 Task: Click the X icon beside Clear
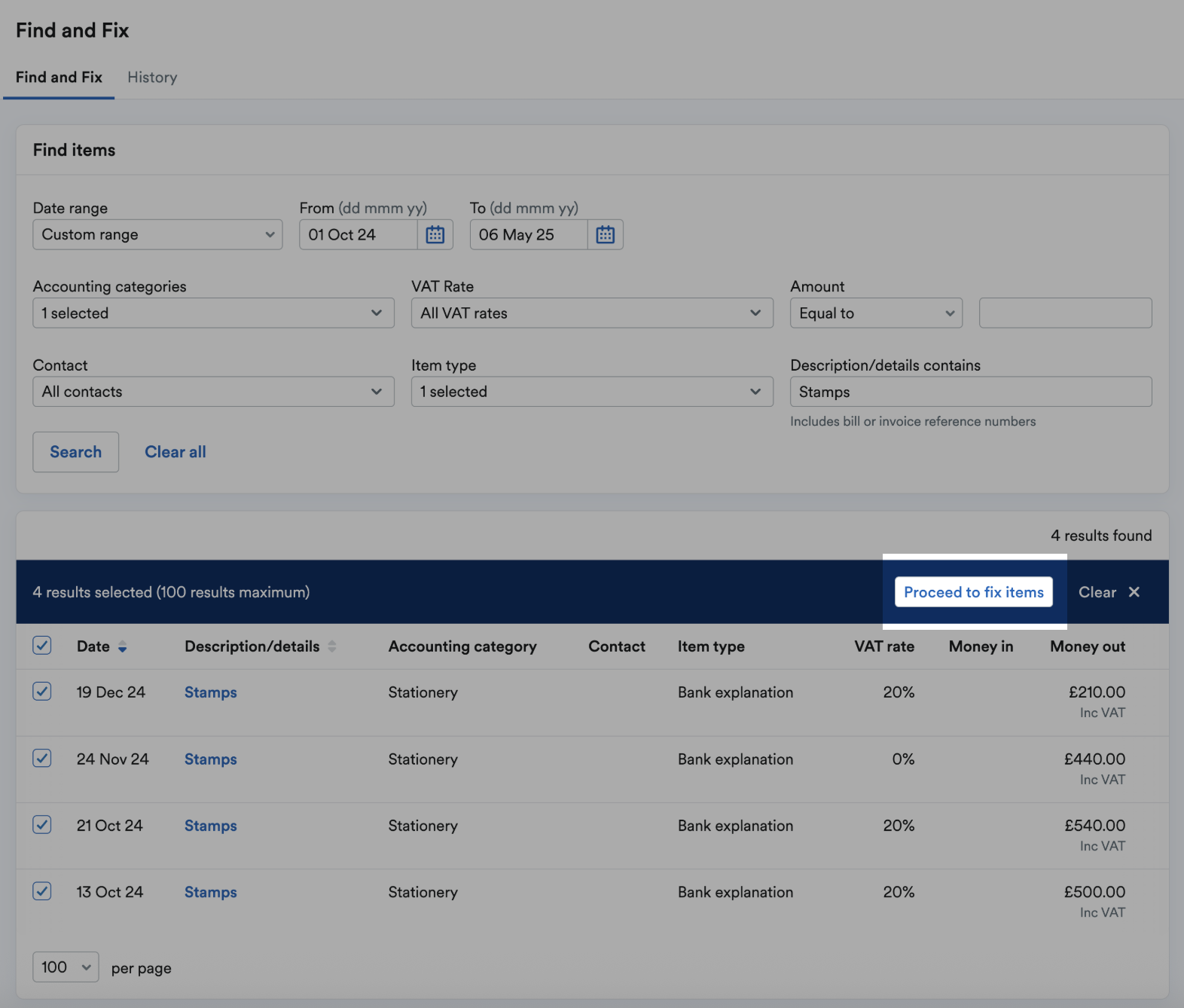[1134, 592]
